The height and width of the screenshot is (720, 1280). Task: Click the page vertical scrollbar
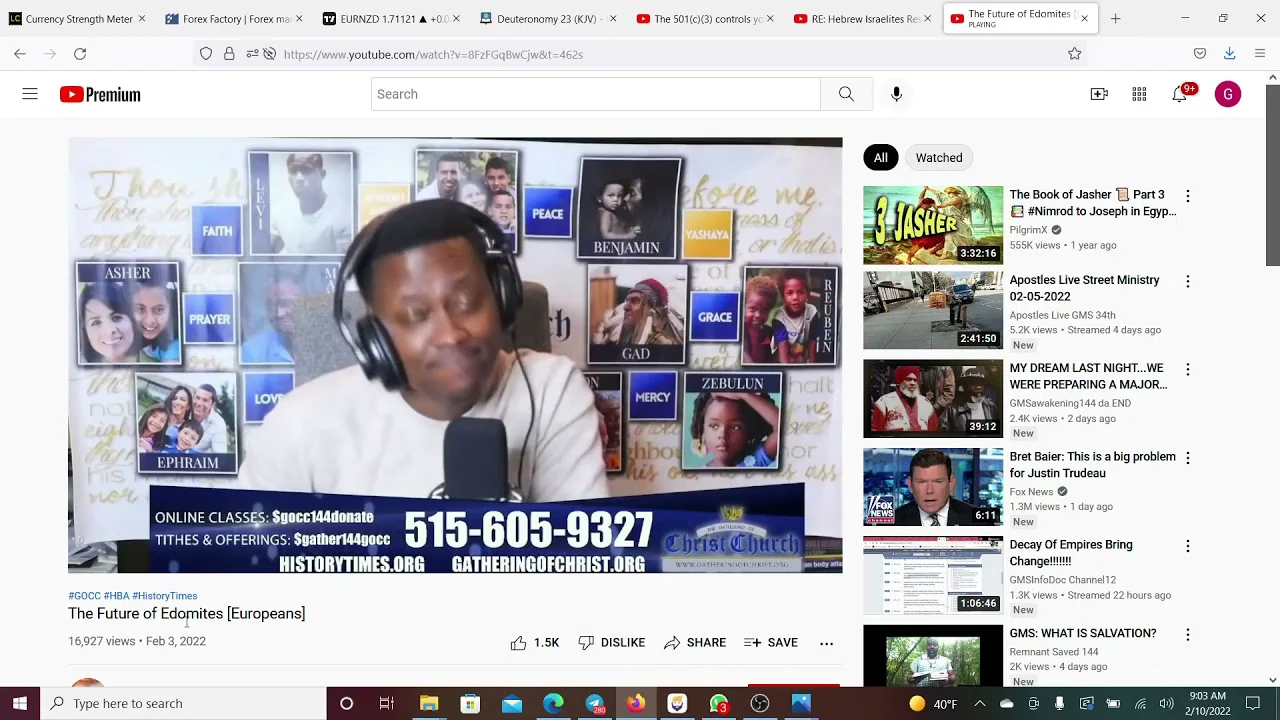pyautogui.click(x=1272, y=175)
